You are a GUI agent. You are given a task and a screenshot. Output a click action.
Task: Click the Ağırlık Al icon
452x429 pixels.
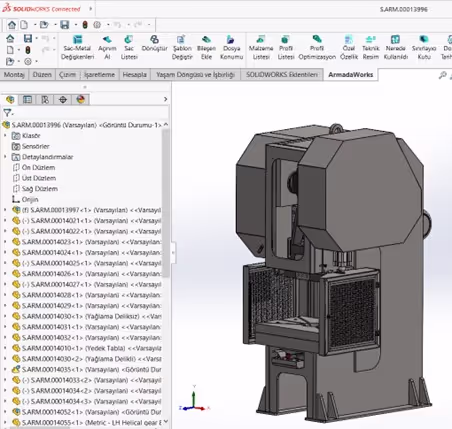tap(107, 48)
